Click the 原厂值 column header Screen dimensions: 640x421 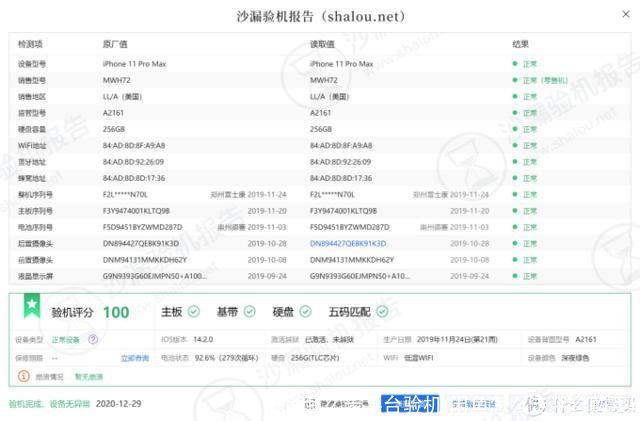pyautogui.click(x=115, y=44)
